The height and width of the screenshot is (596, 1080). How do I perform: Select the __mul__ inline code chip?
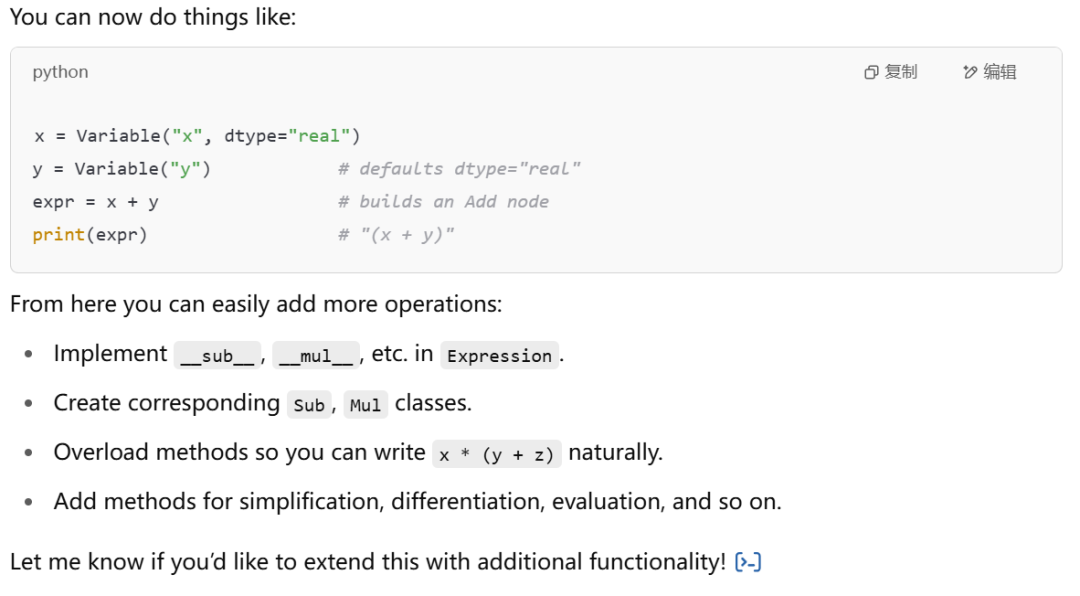pos(316,356)
